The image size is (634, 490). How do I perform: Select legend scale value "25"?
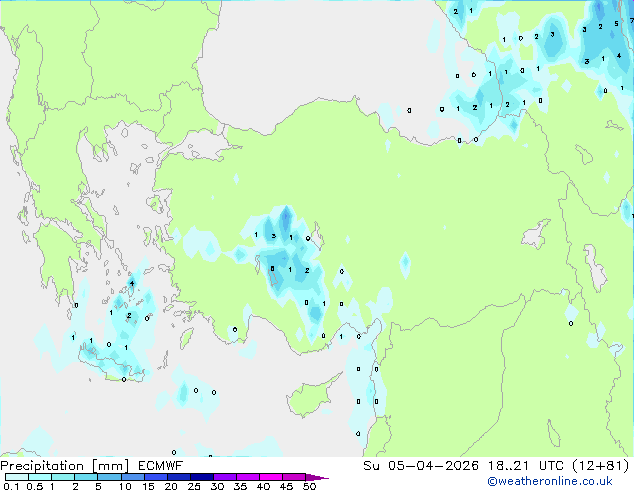194,486
